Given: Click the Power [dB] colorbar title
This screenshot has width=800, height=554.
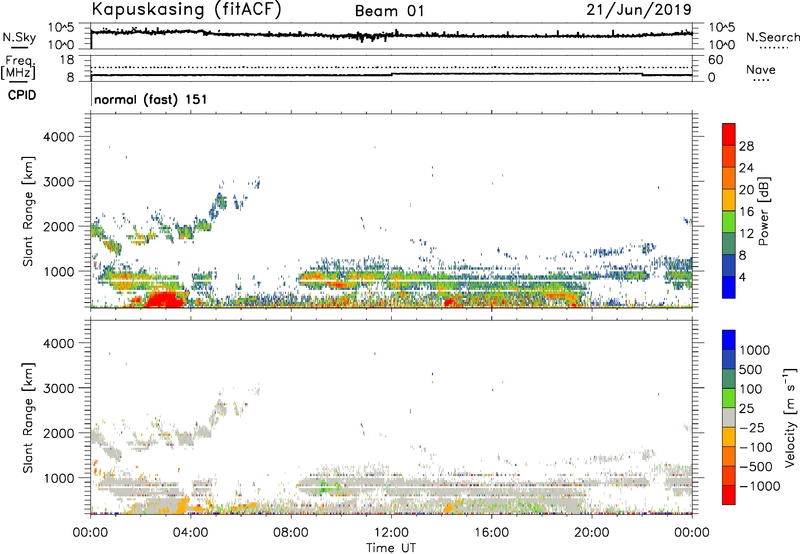Looking at the screenshot, I should [x=763, y=211].
